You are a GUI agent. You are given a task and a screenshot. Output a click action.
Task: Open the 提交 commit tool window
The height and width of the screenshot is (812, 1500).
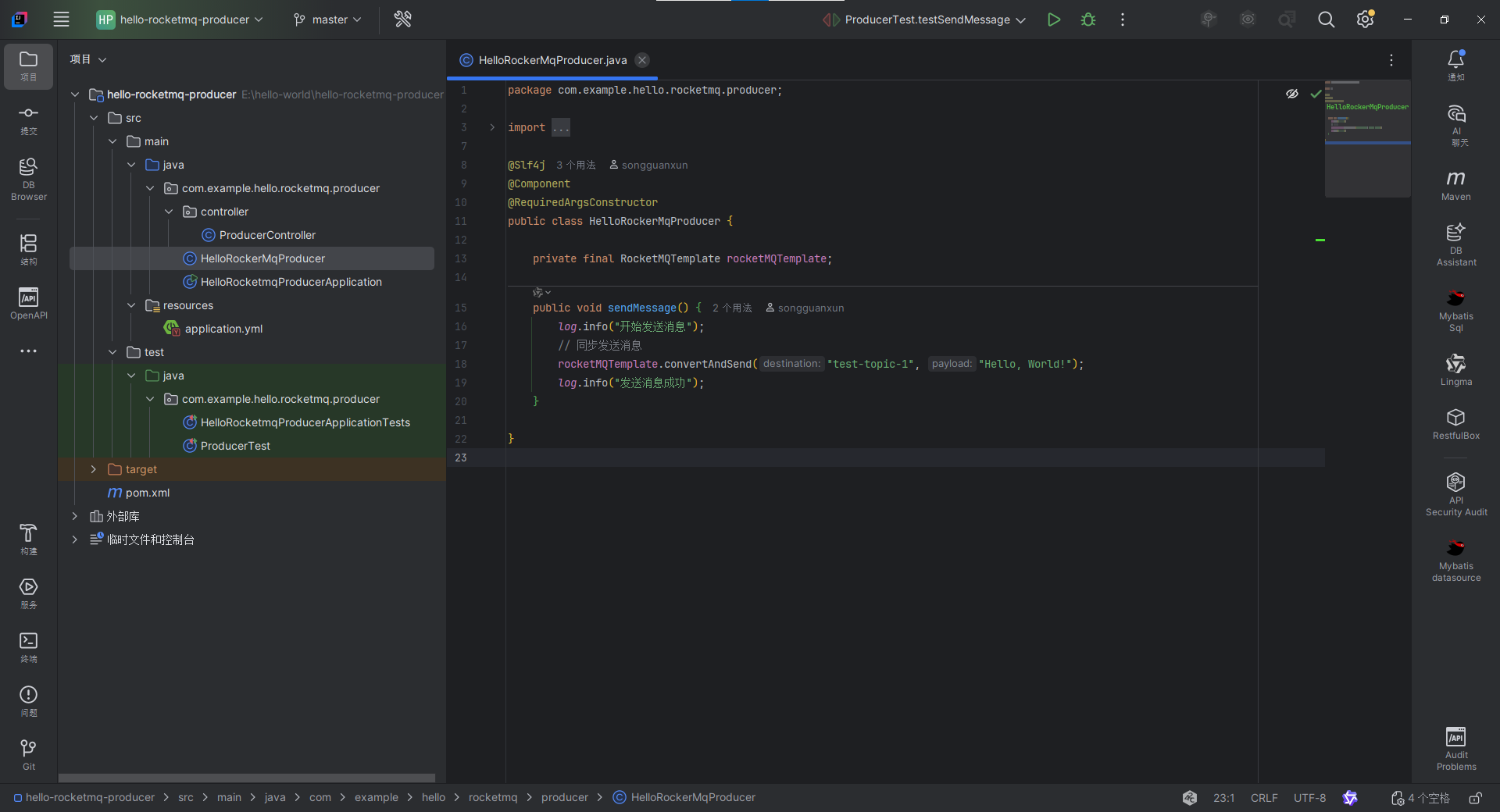(x=28, y=121)
